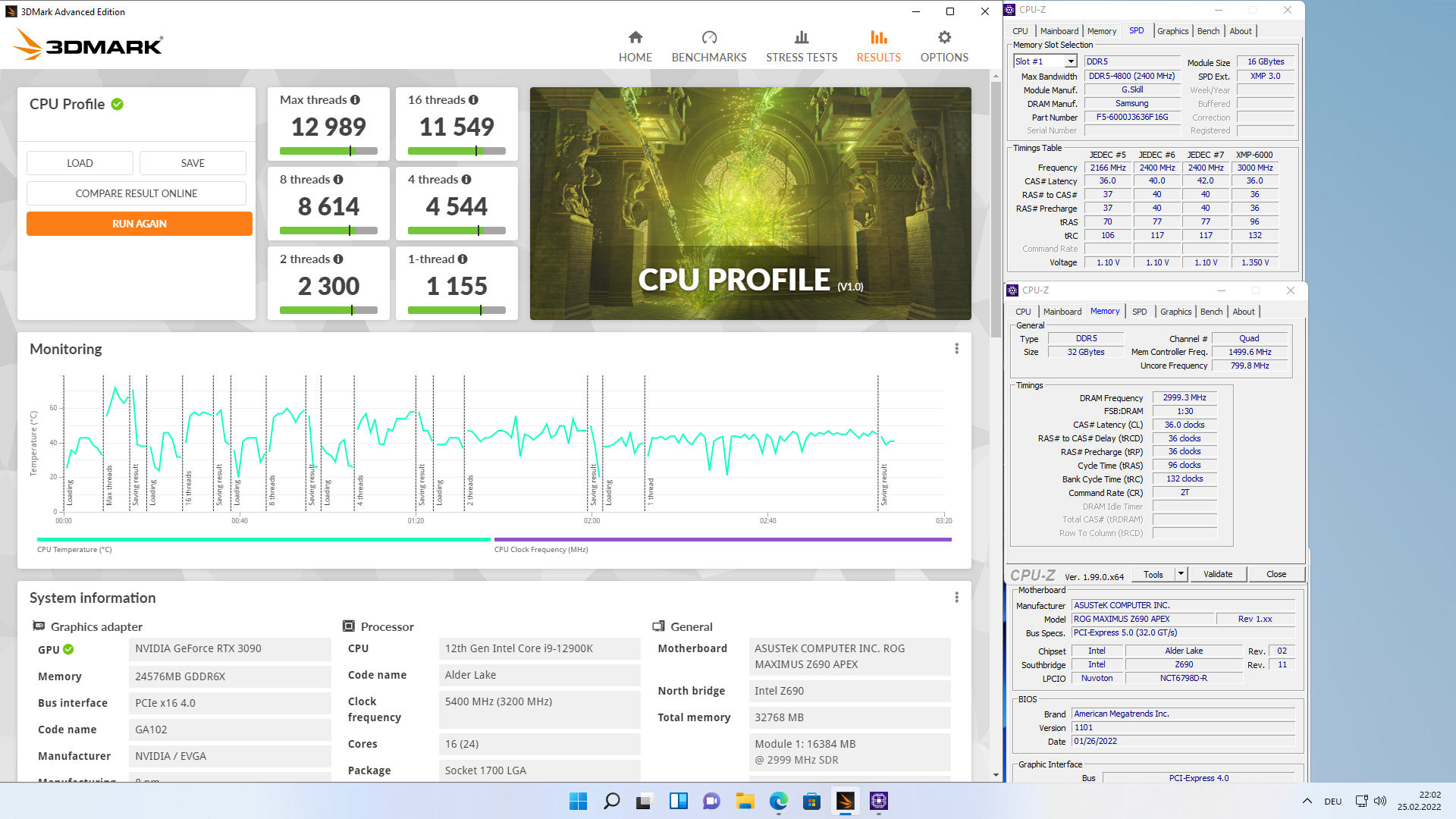Viewport: 1456px width, 819px height.
Task: Click the General section icon
Action: (659, 626)
